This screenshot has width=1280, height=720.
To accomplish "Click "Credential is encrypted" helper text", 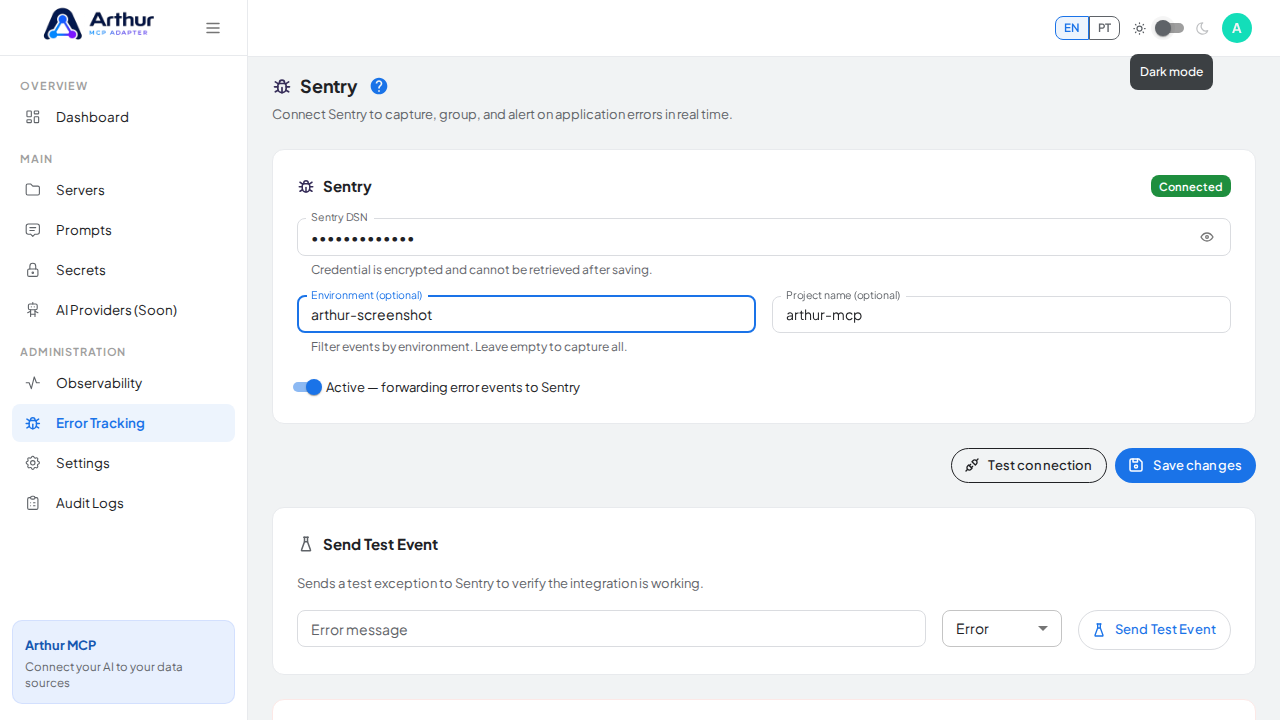I will coord(481,270).
